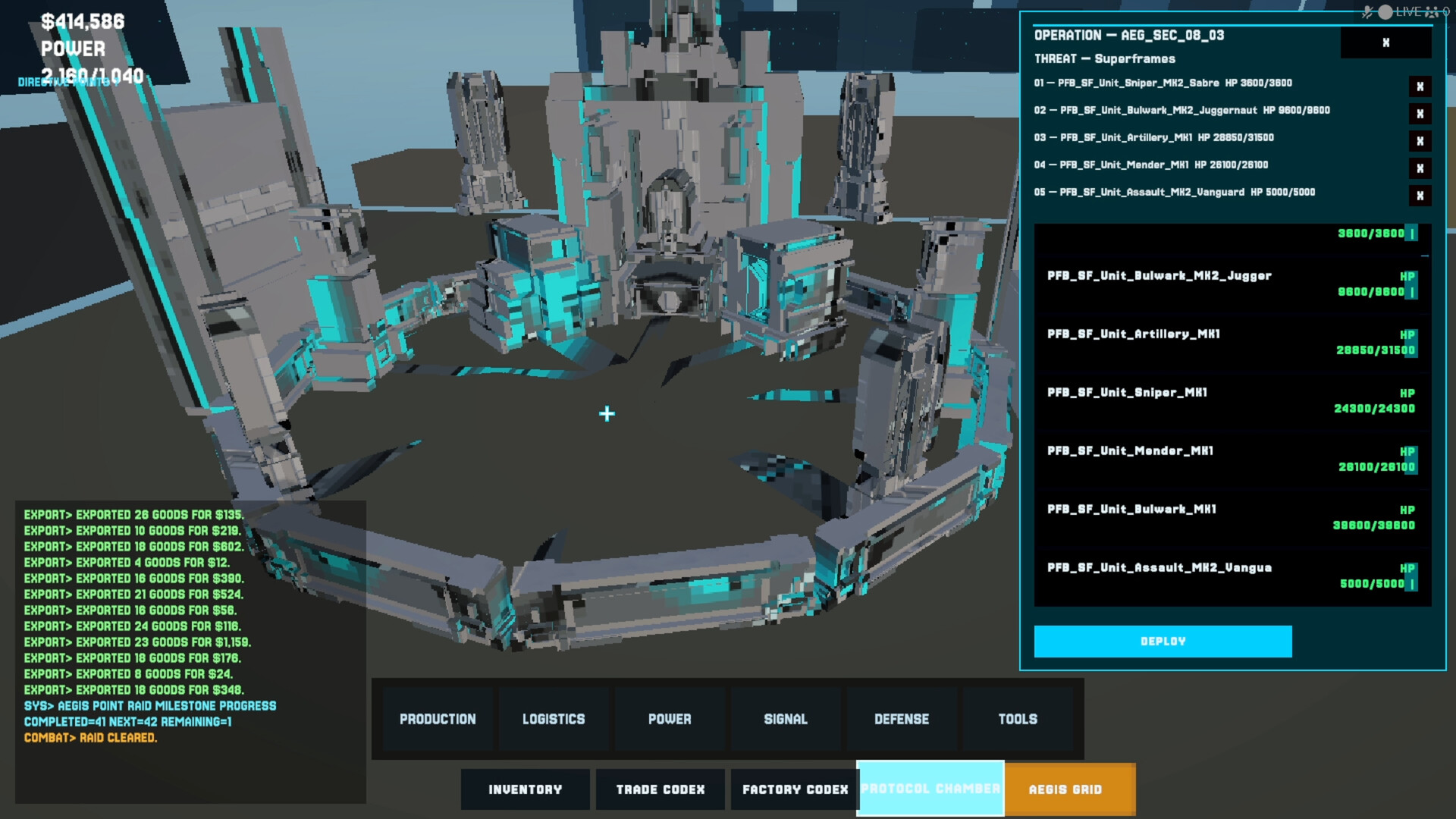Open the Defense category
This screenshot has height=819, width=1456.
[x=902, y=719]
